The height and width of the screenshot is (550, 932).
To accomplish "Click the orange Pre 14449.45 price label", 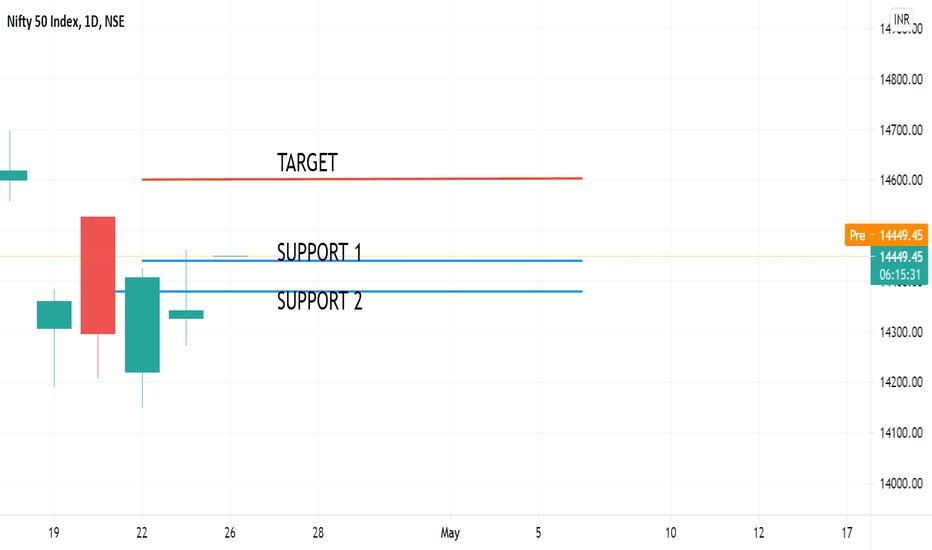I will click(x=886, y=235).
